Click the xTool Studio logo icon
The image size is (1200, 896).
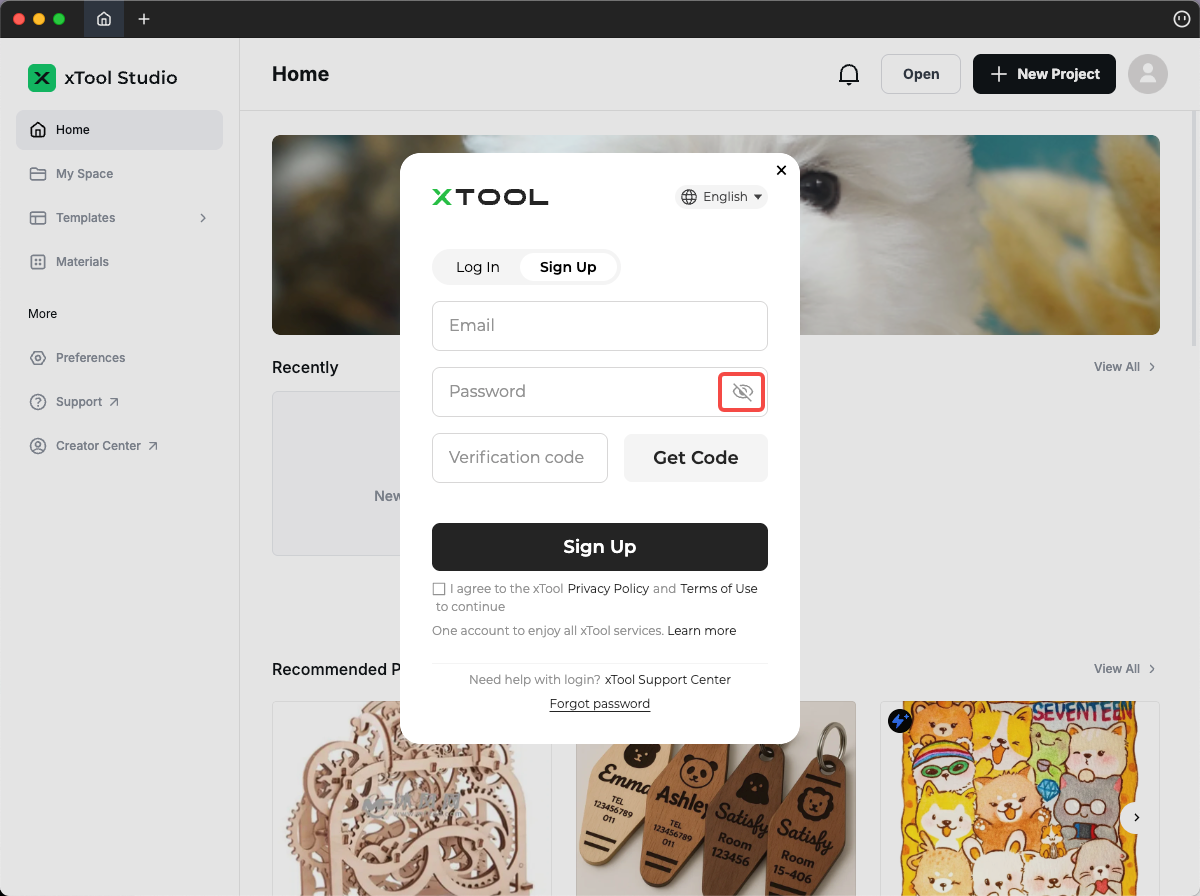coord(42,78)
